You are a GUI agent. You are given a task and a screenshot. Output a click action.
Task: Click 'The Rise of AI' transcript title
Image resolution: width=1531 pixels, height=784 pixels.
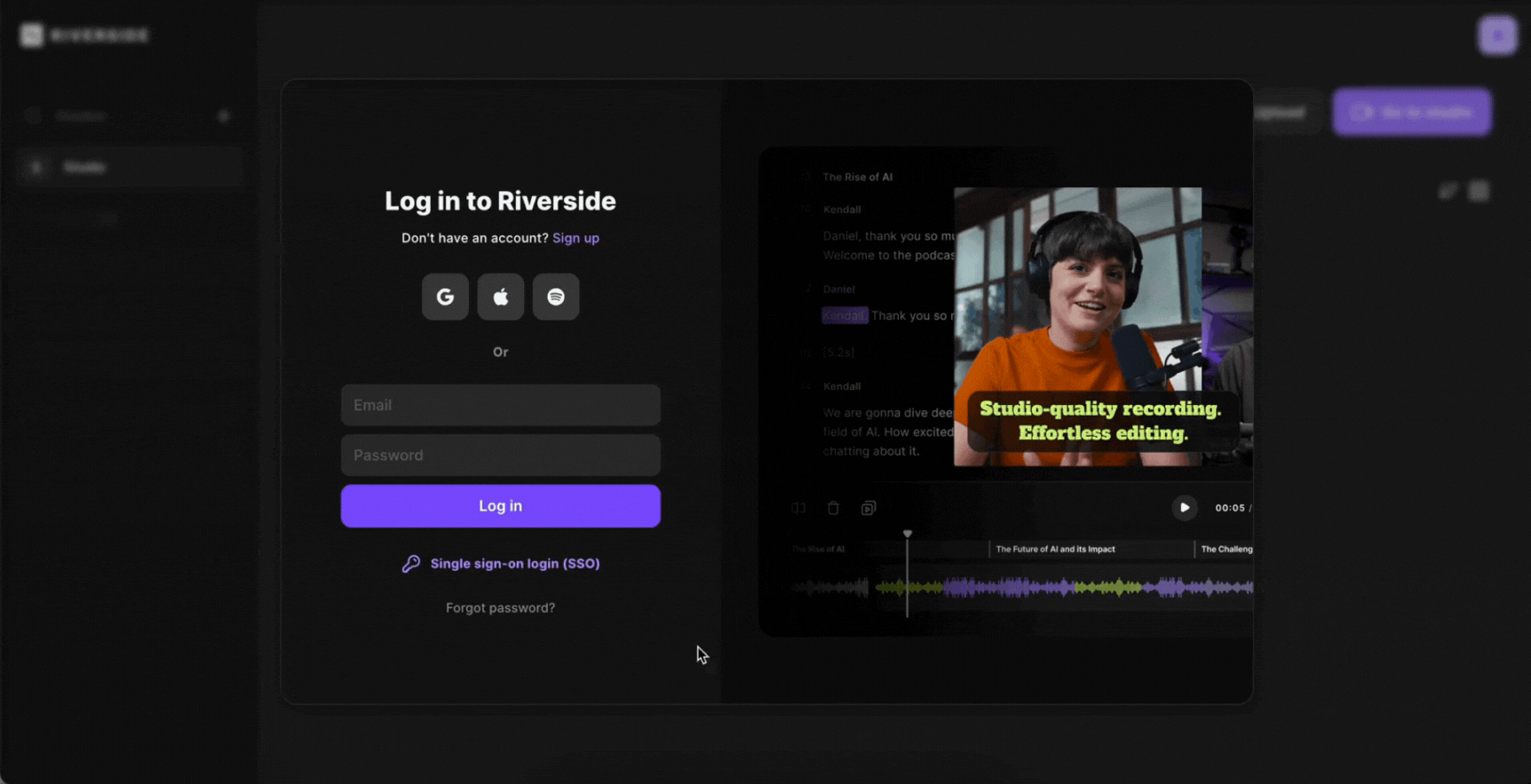(x=858, y=178)
